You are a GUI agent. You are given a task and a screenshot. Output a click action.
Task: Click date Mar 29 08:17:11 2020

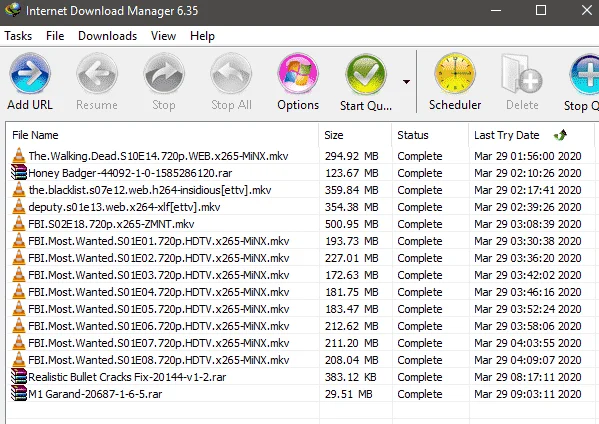pyautogui.click(x=528, y=377)
